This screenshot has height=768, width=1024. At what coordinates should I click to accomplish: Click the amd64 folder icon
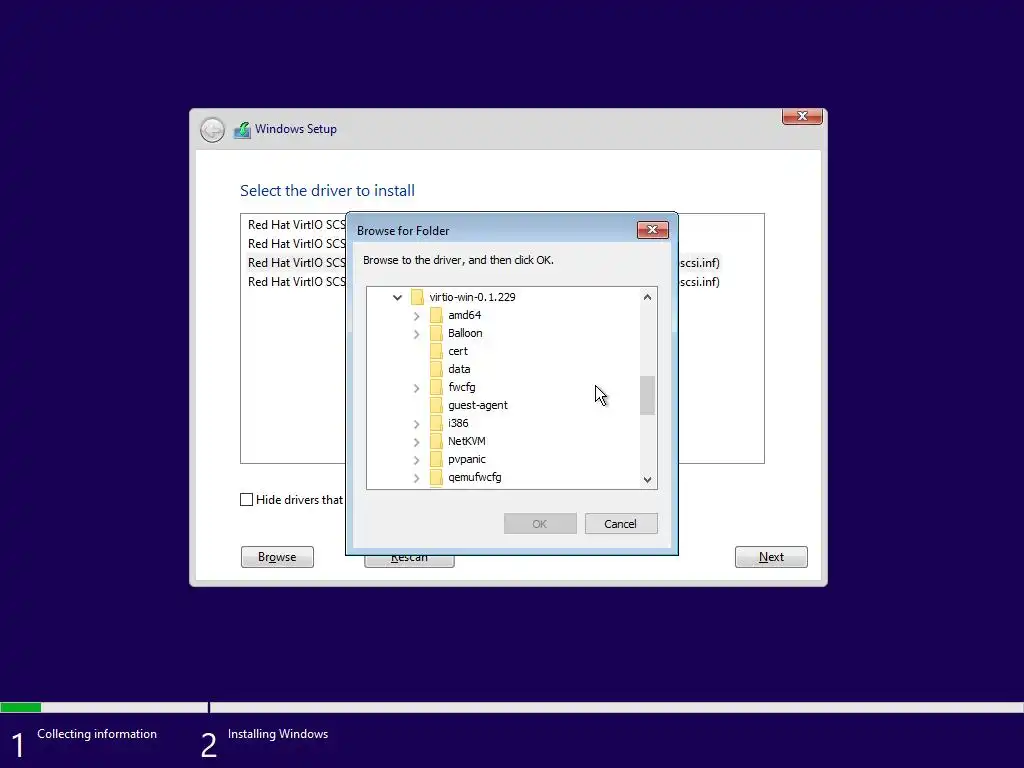coord(436,315)
